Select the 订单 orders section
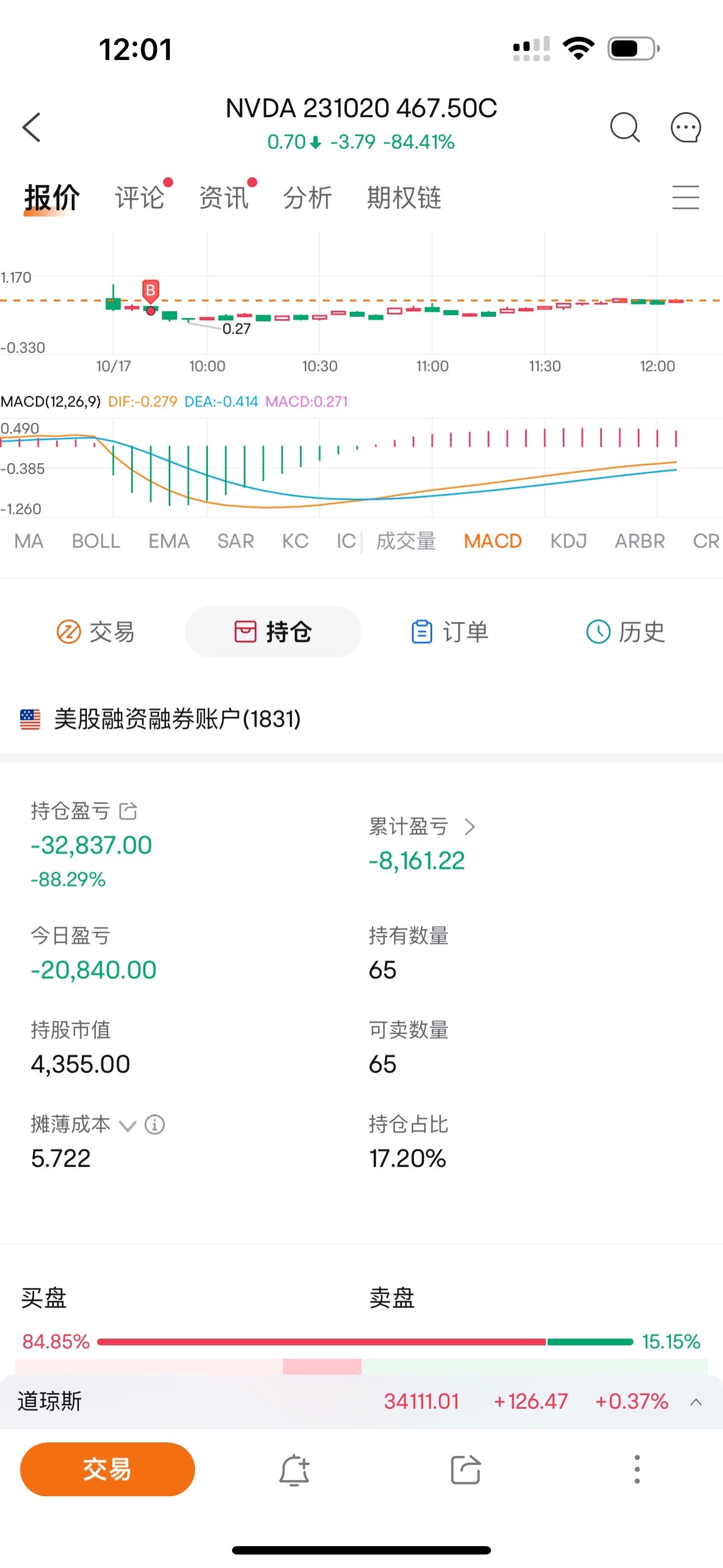Viewport: 723px width, 1568px height. [451, 632]
